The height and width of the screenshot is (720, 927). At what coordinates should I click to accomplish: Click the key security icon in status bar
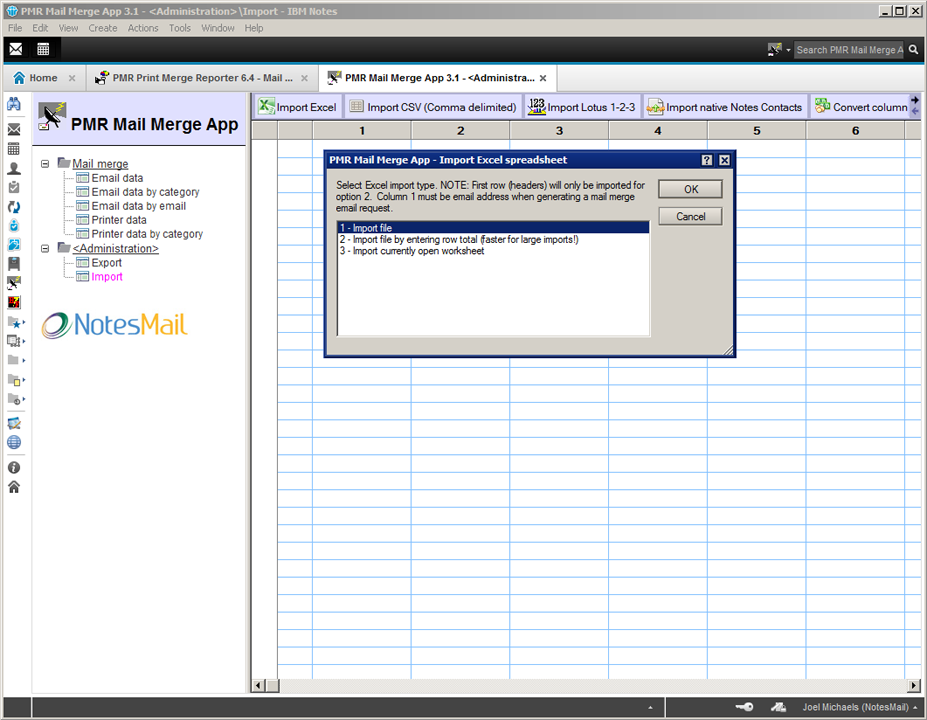click(743, 707)
